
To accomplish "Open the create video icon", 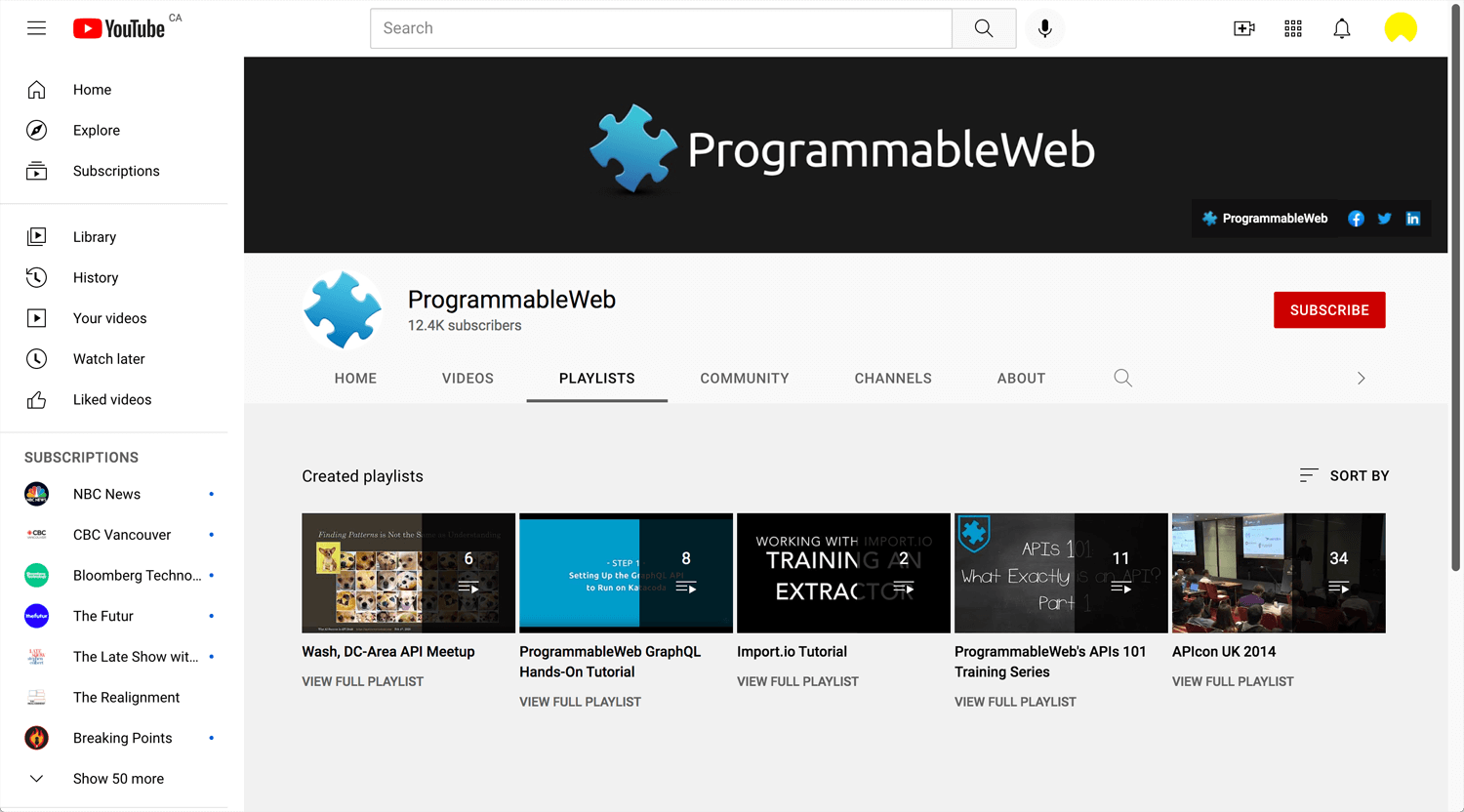I will [1244, 28].
